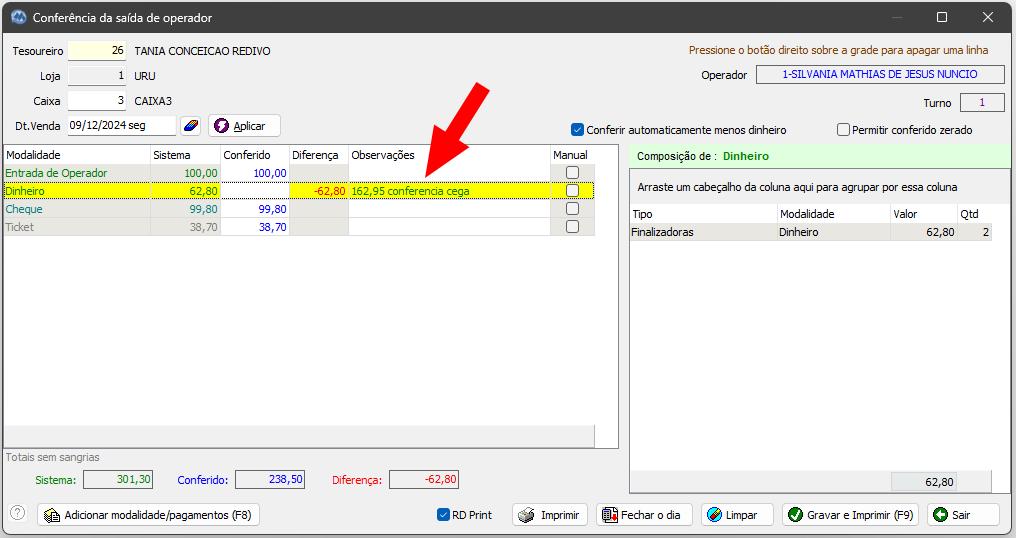Toggle Conferir automaticamente menos dinheiro checkbox

577,130
